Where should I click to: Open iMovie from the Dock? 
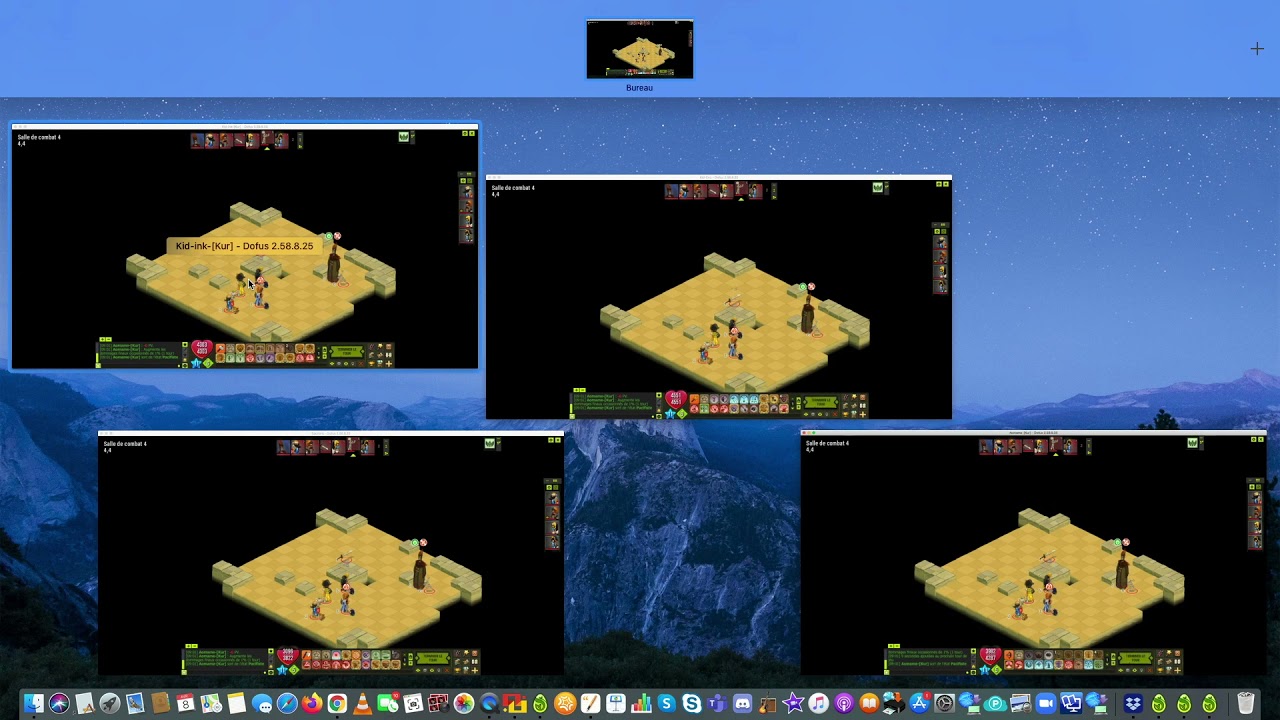(x=794, y=704)
